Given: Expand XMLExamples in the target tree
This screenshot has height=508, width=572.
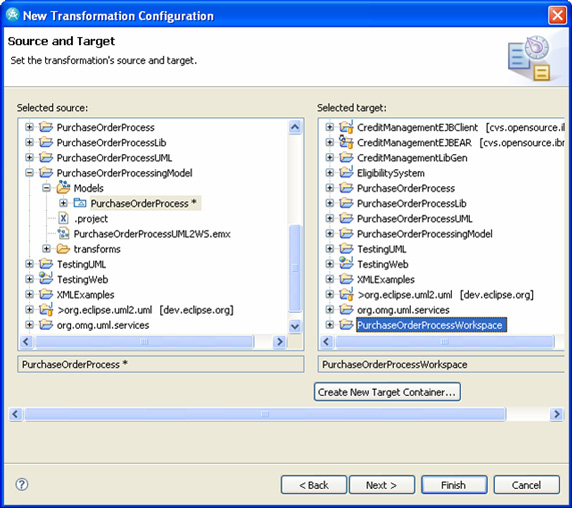Looking at the screenshot, I should point(330,279).
